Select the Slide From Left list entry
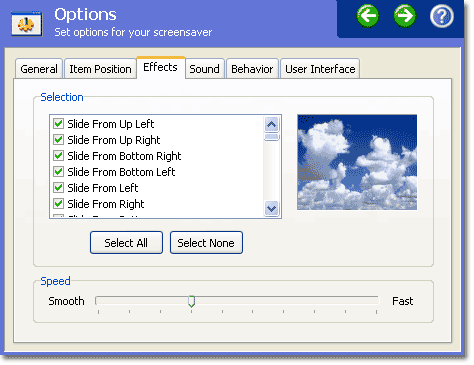The image size is (474, 365). tap(103, 188)
